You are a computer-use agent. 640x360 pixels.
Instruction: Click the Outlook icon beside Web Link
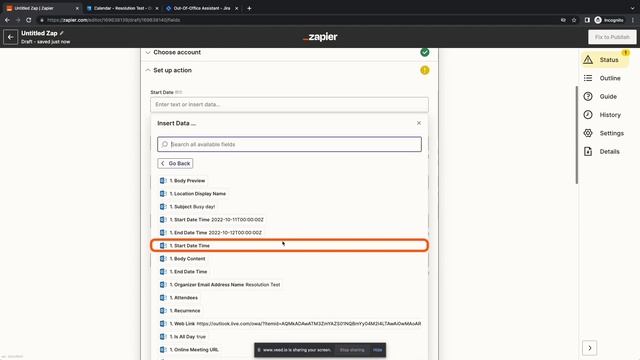(x=163, y=324)
